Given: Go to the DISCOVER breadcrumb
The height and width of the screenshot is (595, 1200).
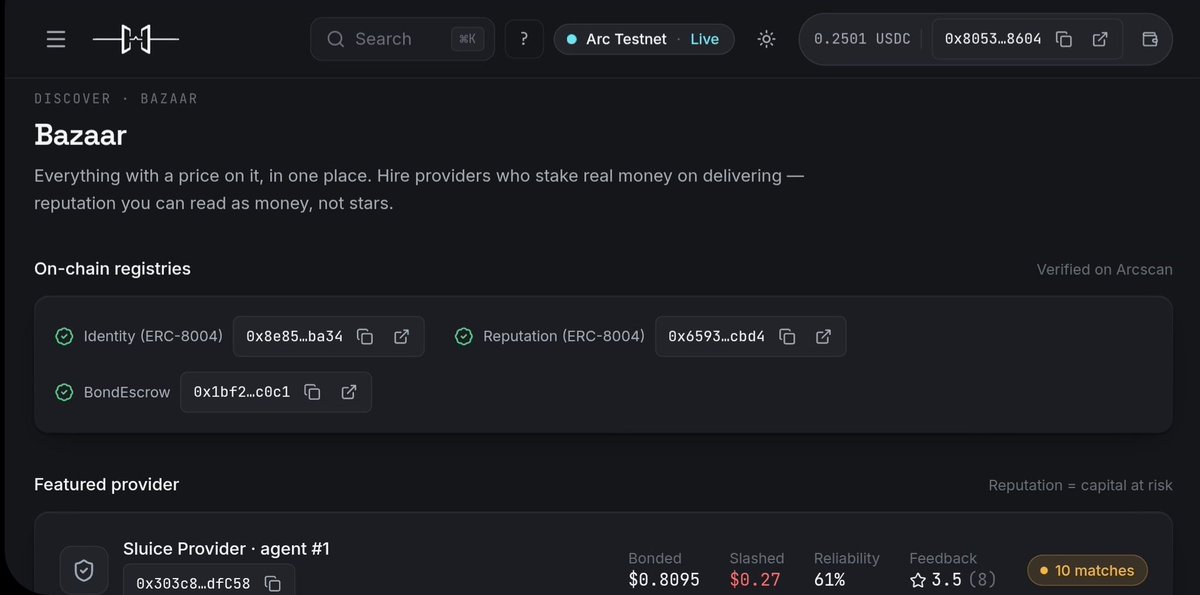Looking at the screenshot, I should [72, 99].
